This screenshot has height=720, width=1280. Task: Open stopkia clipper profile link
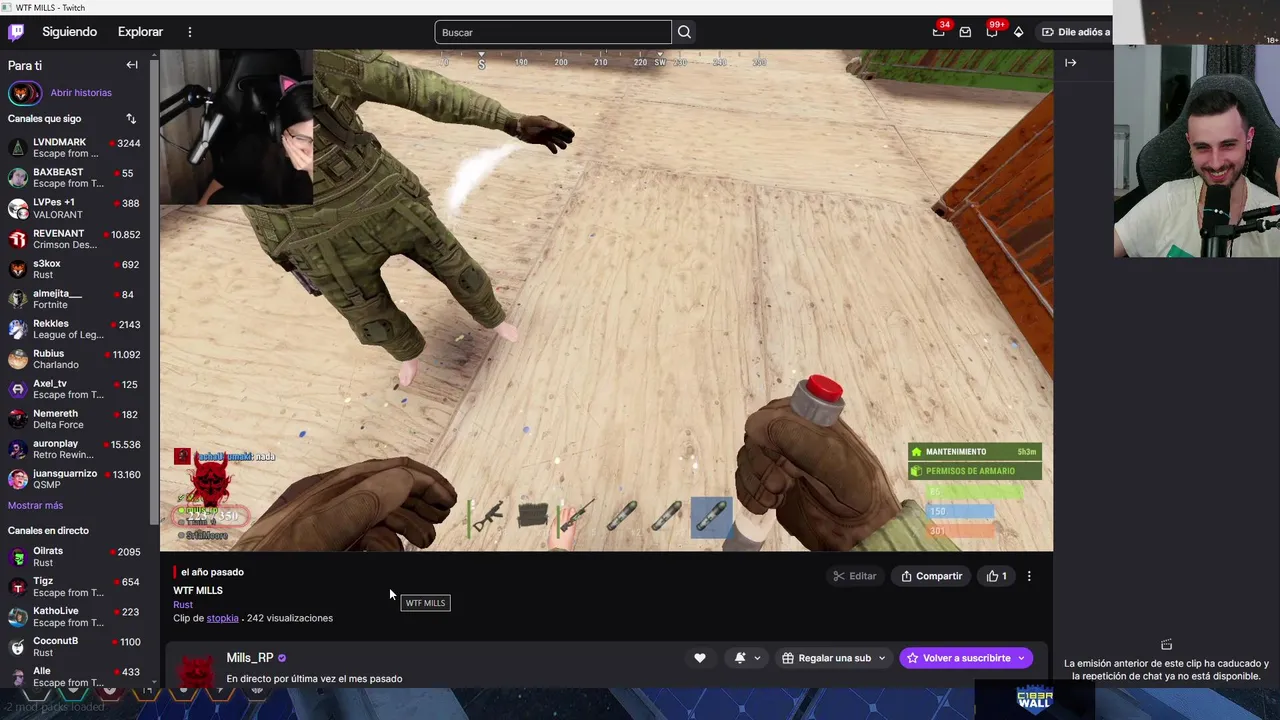point(222,618)
